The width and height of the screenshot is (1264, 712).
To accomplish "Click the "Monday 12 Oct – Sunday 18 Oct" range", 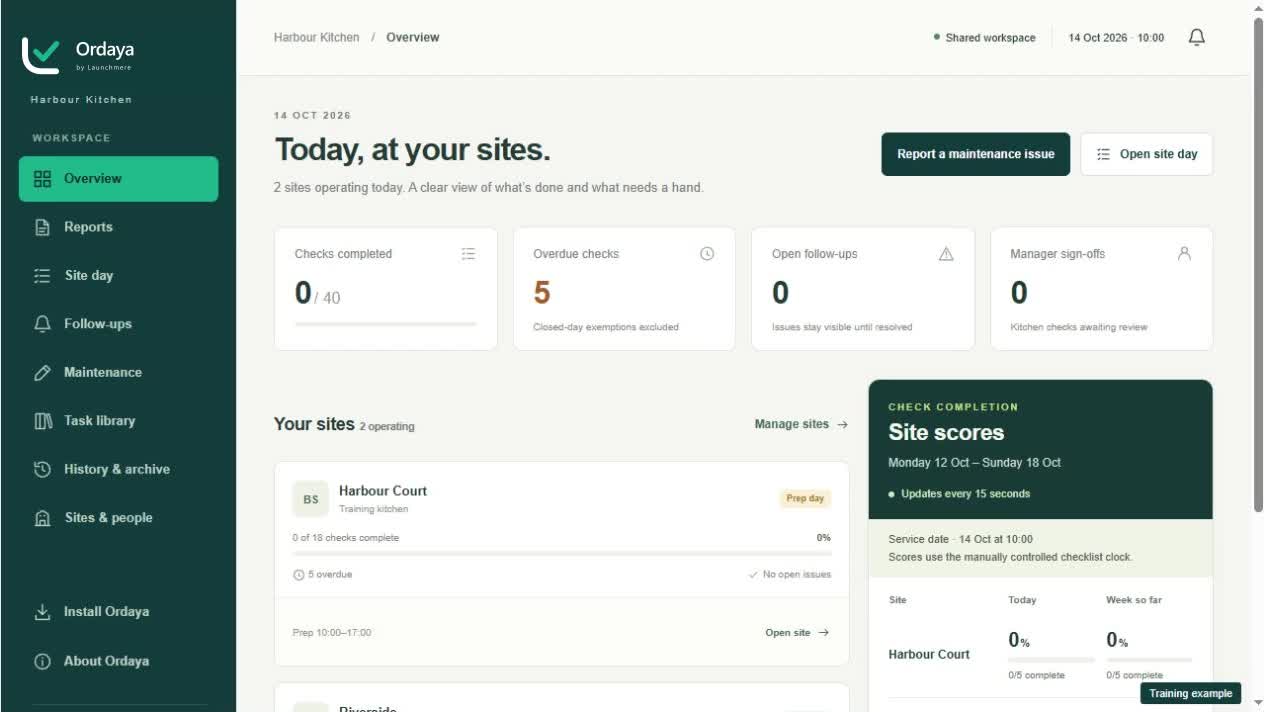I will click(975, 463).
